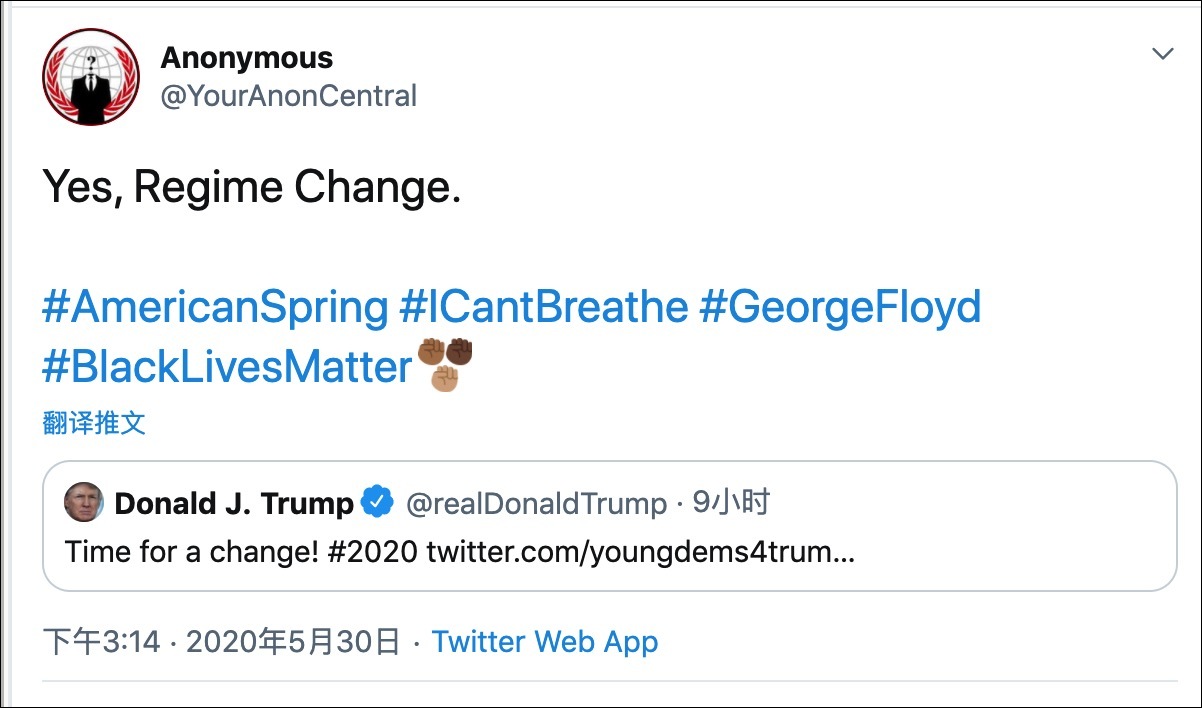The width and height of the screenshot is (1202, 708).
Task: Click Donald J. Trump's small avatar
Action: pos(84,502)
